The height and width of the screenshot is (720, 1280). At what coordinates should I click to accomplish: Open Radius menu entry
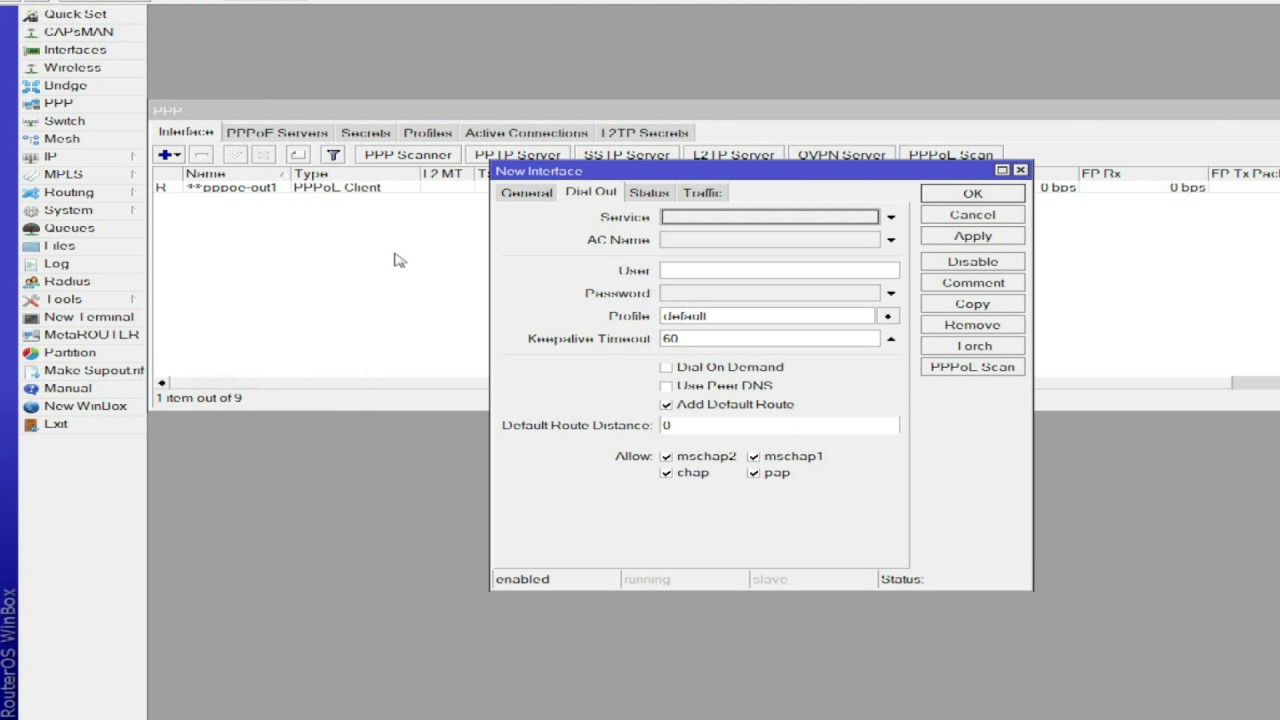pos(67,282)
